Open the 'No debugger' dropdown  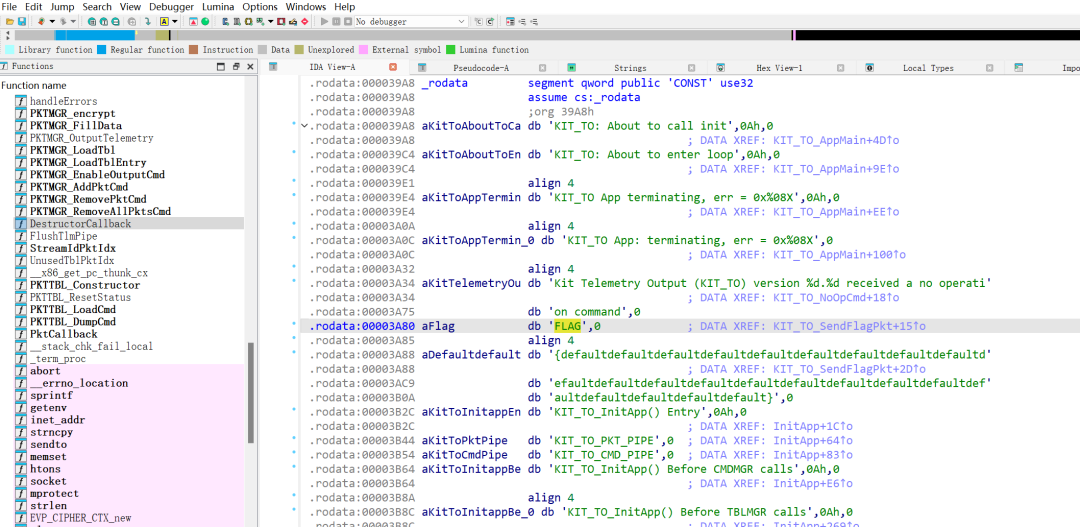pos(411,21)
